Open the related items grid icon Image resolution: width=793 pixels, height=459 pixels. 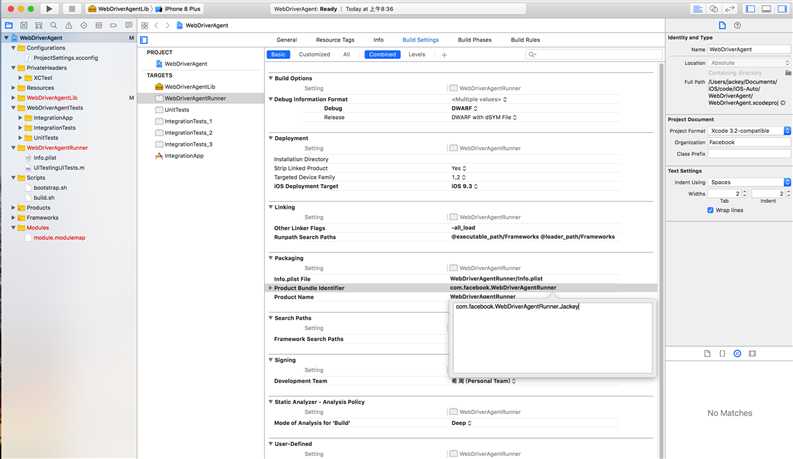[x=145, y=25]
